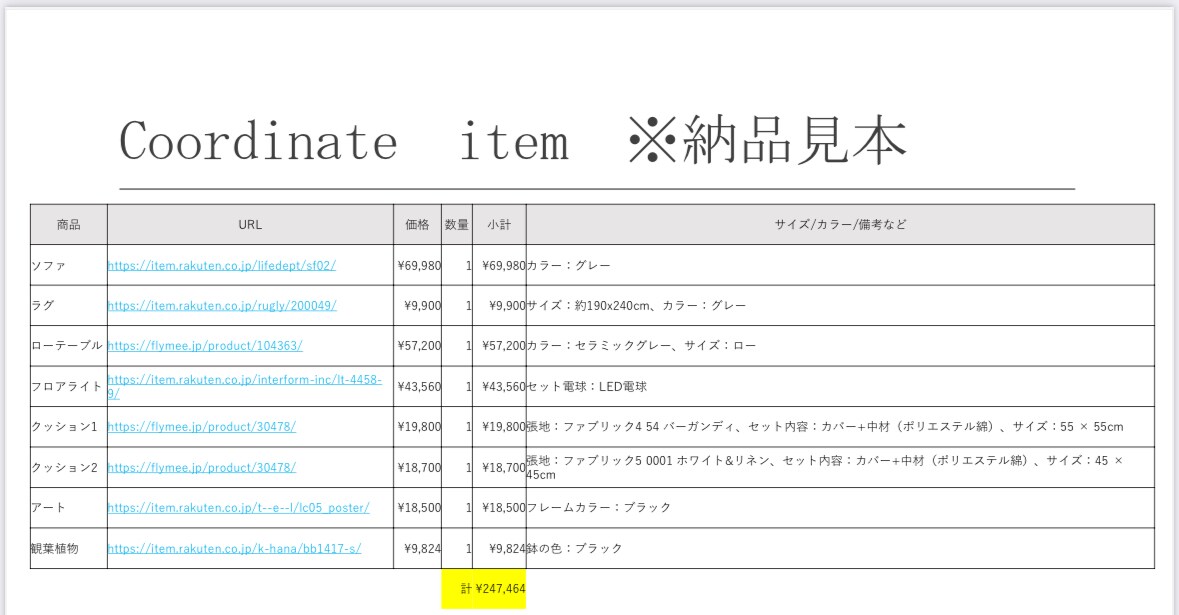Open the flymee link in クッション1 row
This screenshot has width=1179, height=615.
pos(202,426)
